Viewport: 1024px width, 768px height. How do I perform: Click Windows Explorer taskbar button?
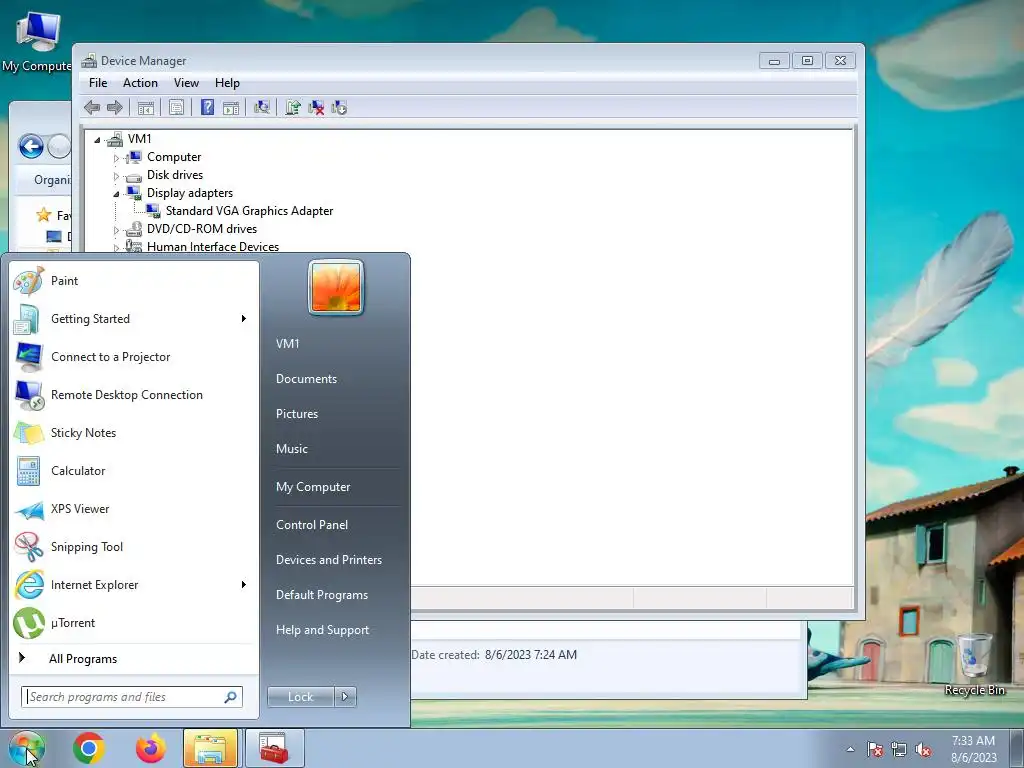(x=210, y=748)
